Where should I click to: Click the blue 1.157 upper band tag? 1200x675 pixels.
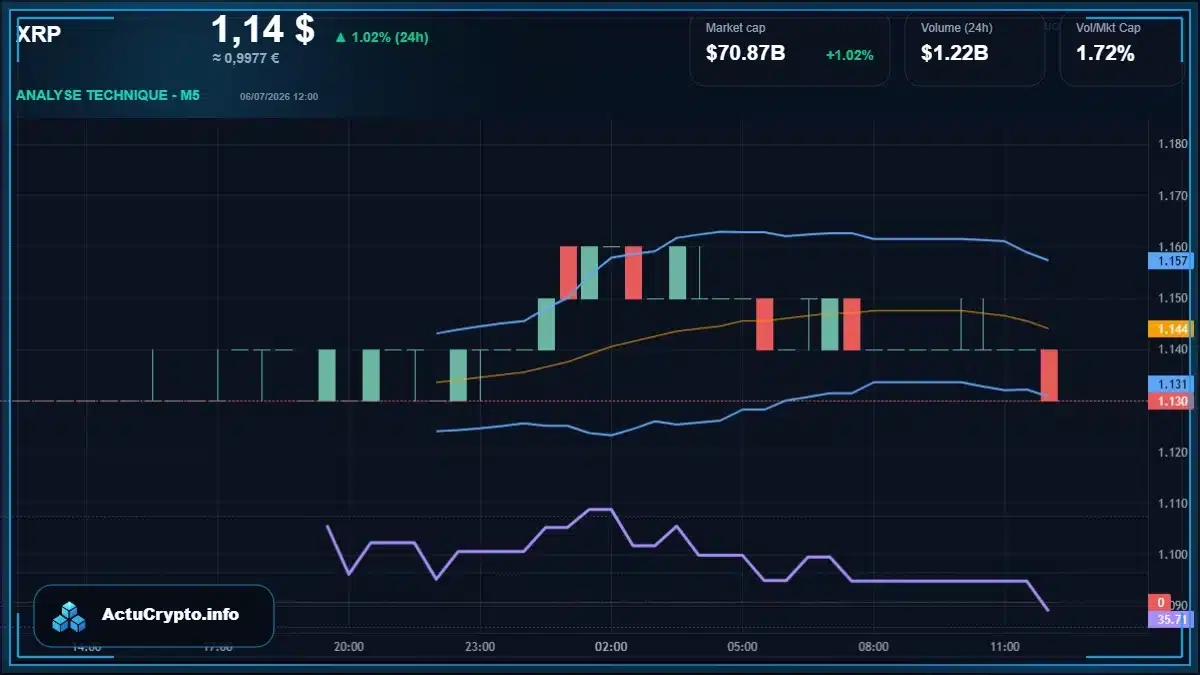1170,261
